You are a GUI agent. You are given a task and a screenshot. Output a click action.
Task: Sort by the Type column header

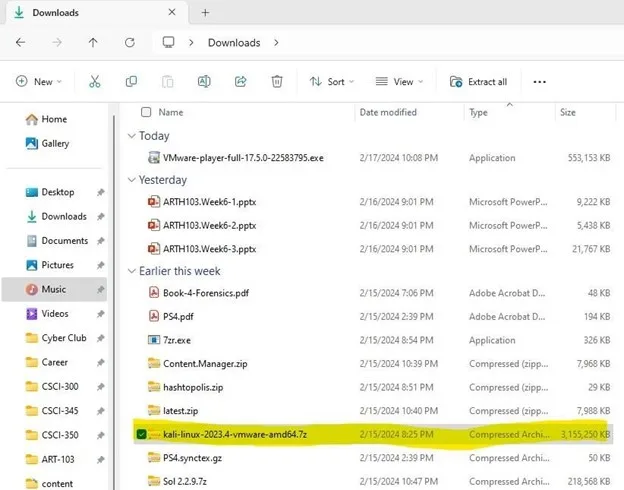pos(478,113)
